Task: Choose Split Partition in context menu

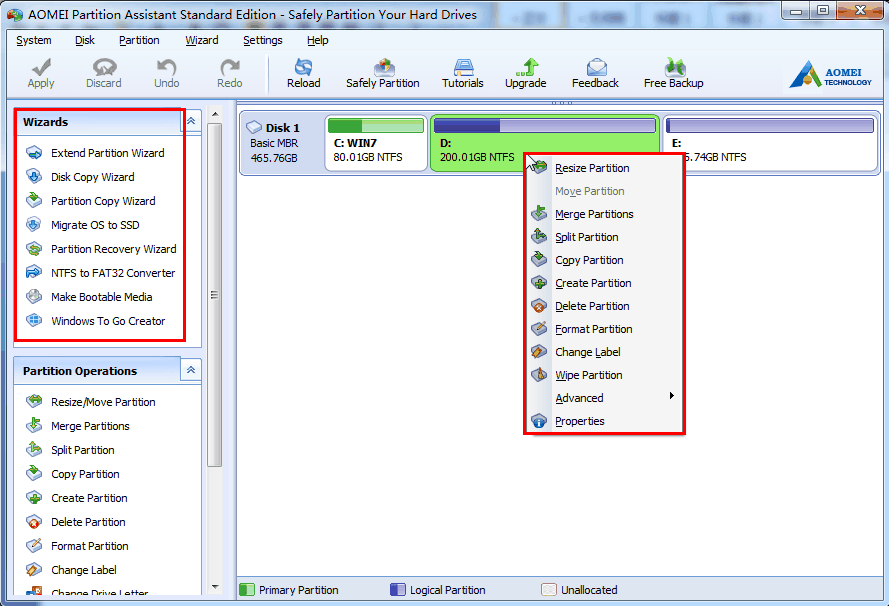Action: point(604,237)
